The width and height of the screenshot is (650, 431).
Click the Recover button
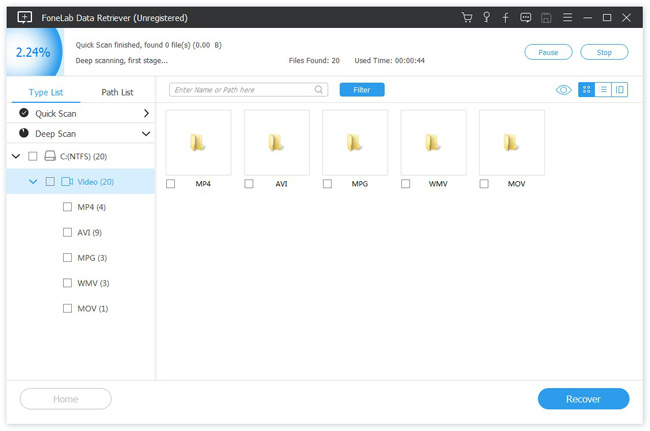click(x=583, y=399)
